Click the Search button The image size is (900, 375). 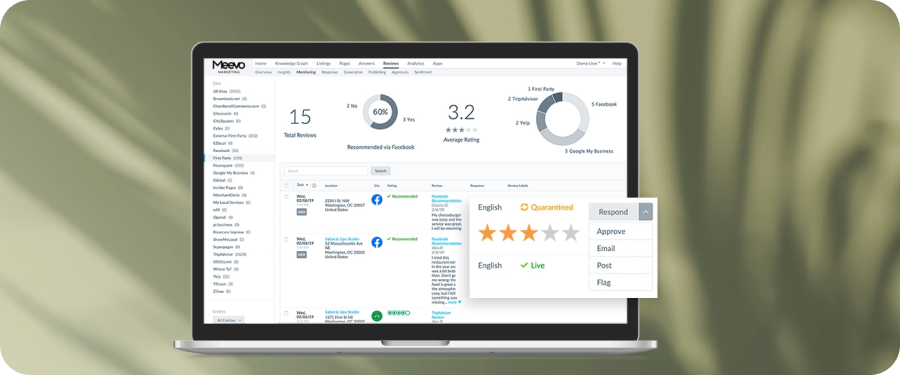(x=381, y=171)
